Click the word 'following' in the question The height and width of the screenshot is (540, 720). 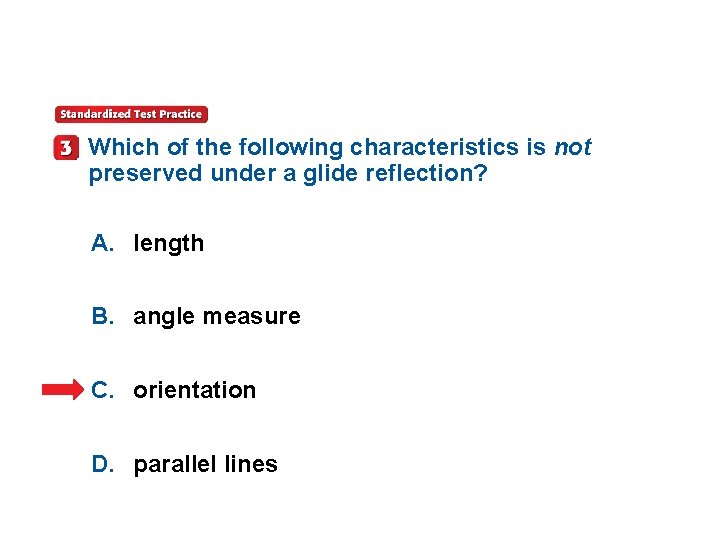coord(291,148)
